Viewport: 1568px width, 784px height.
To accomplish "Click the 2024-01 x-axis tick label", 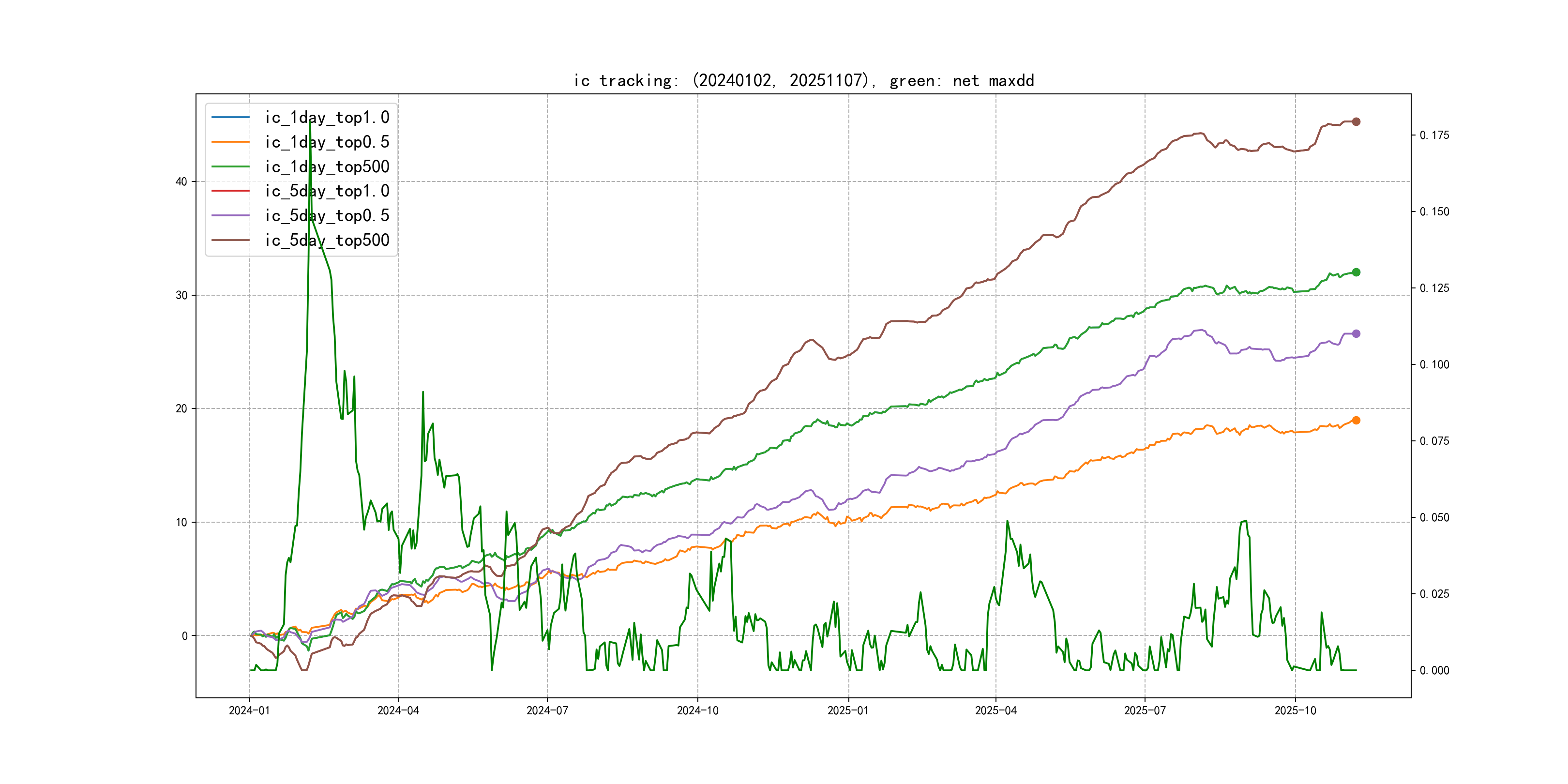I will [249, 710].
